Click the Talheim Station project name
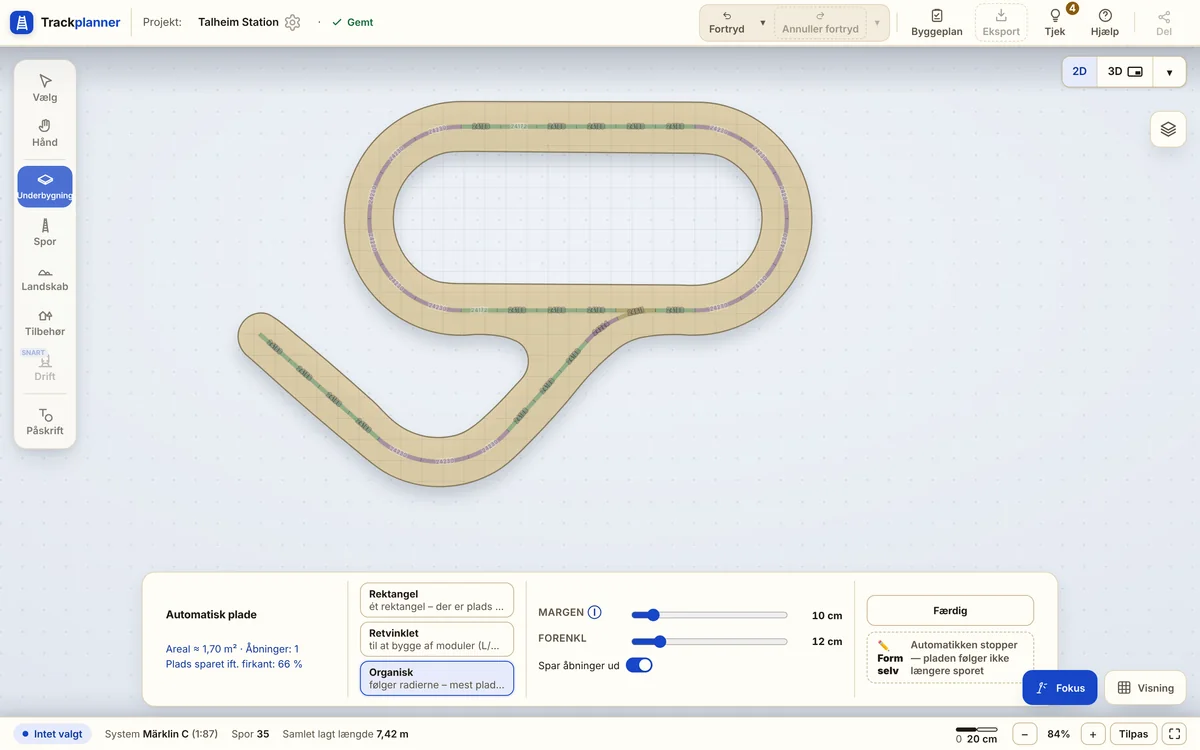The height and width of the screenshot is (750, 1200). pos(238,22)
